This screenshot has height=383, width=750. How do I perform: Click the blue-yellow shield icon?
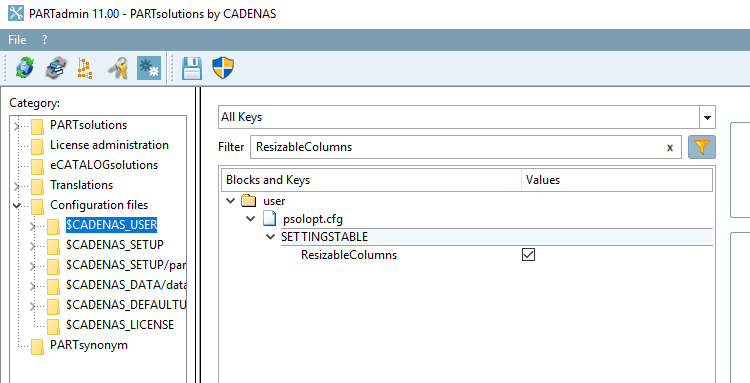pyautogui.click(x=223, y=68)
